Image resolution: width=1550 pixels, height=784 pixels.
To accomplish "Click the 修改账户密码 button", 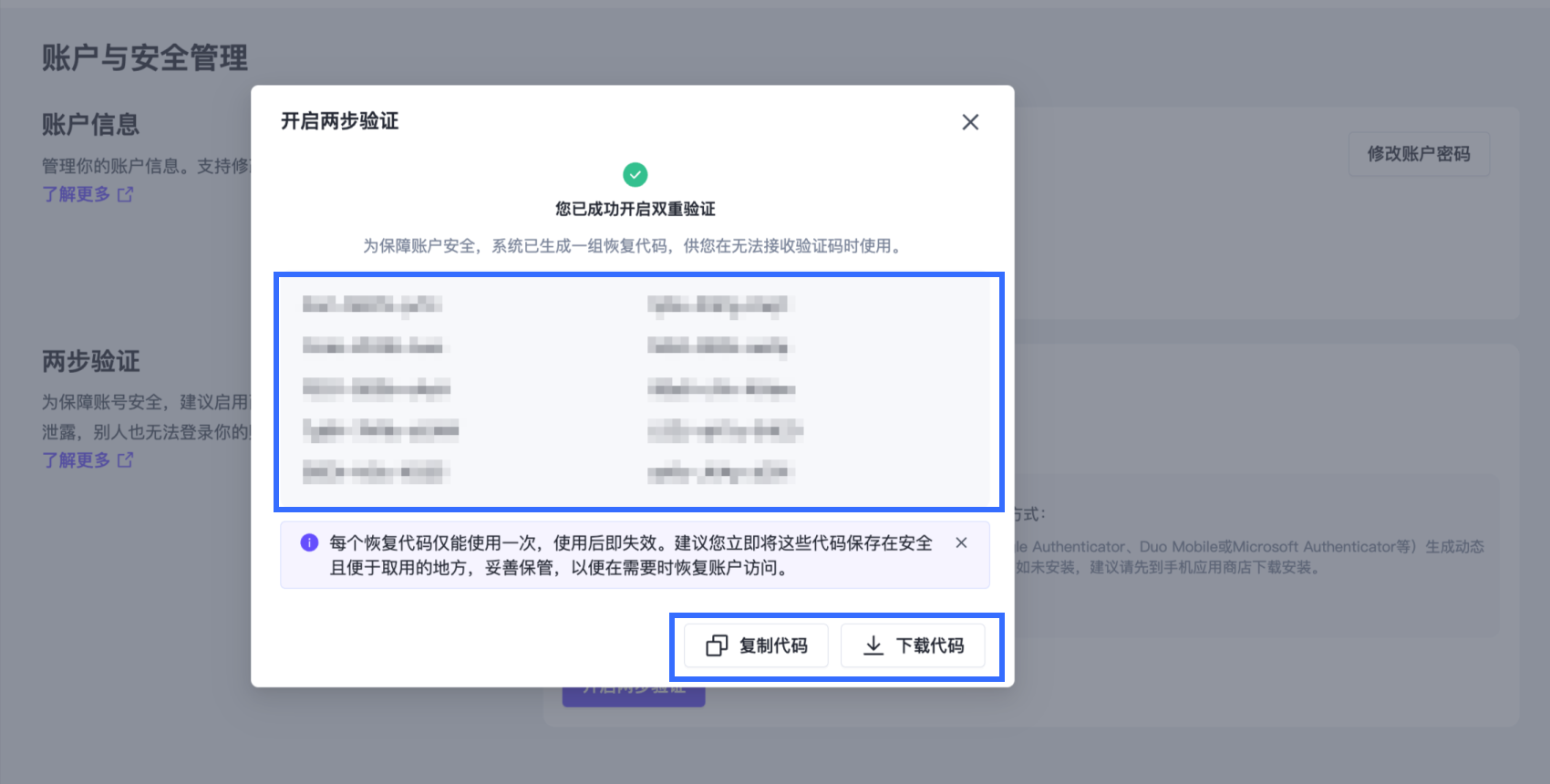I will (x=1418, y=154).
